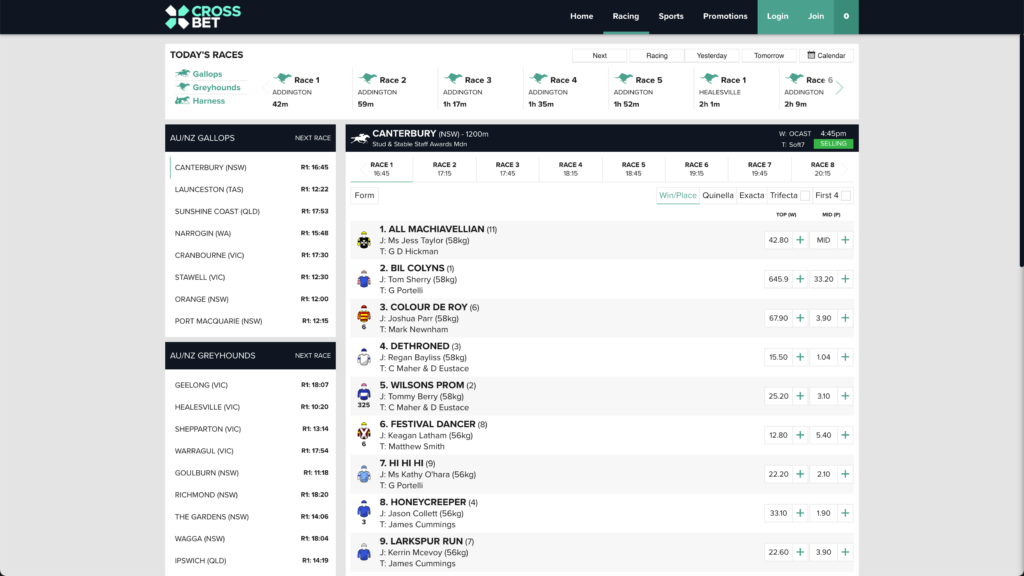Select the Greyhounds racing type icon
The image size is (1024, 576).
pyautogui.click(x=183, y=87)
